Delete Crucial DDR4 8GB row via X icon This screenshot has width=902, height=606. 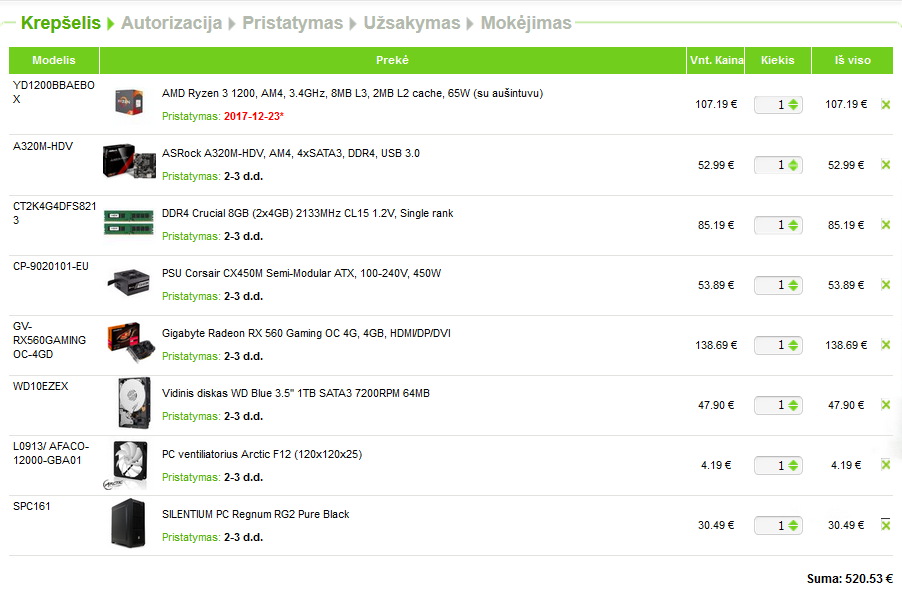click(x=885, y=225)
